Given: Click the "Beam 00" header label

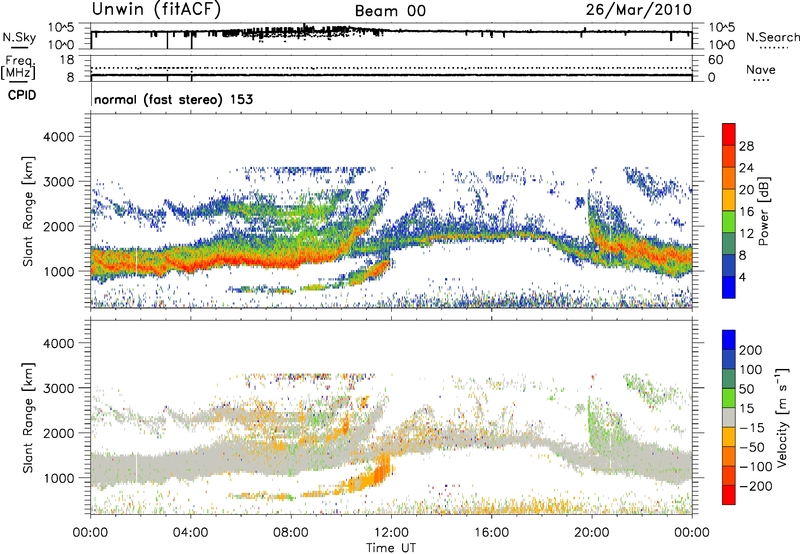Looking at the screenshot, I should (390, 11).
